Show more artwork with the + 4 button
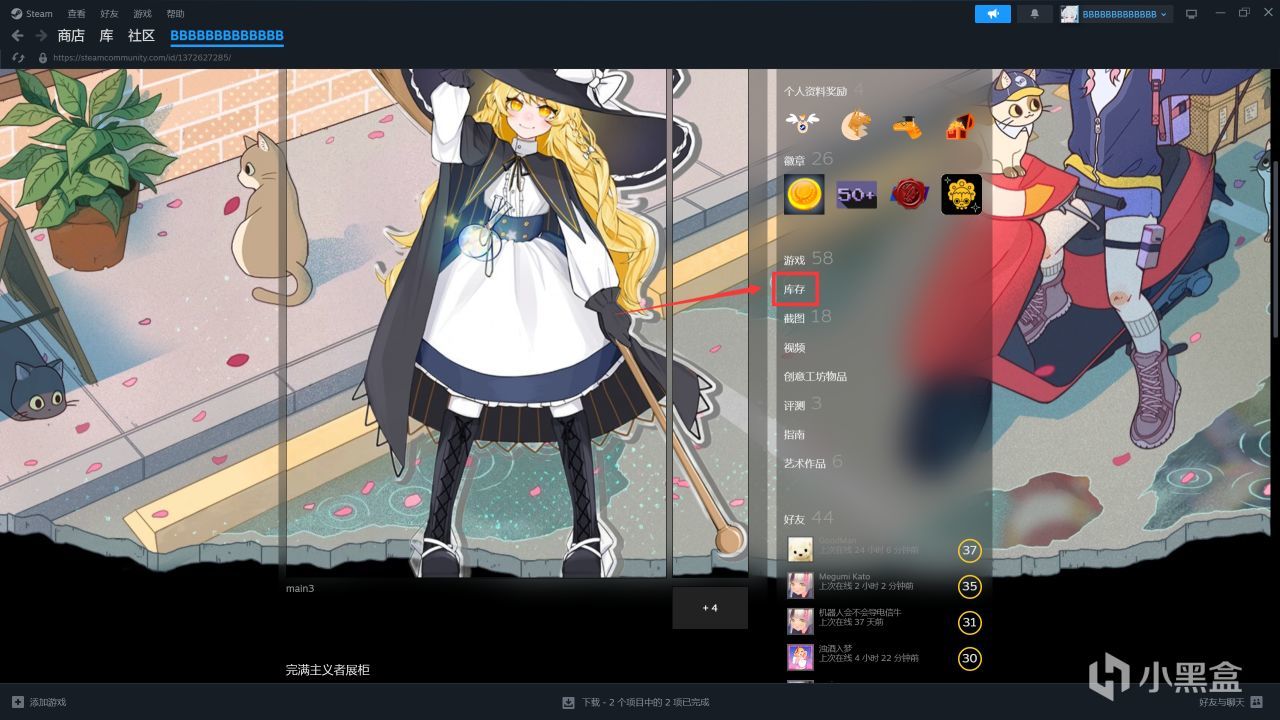1280x720 pixels. tap(710, 608)
